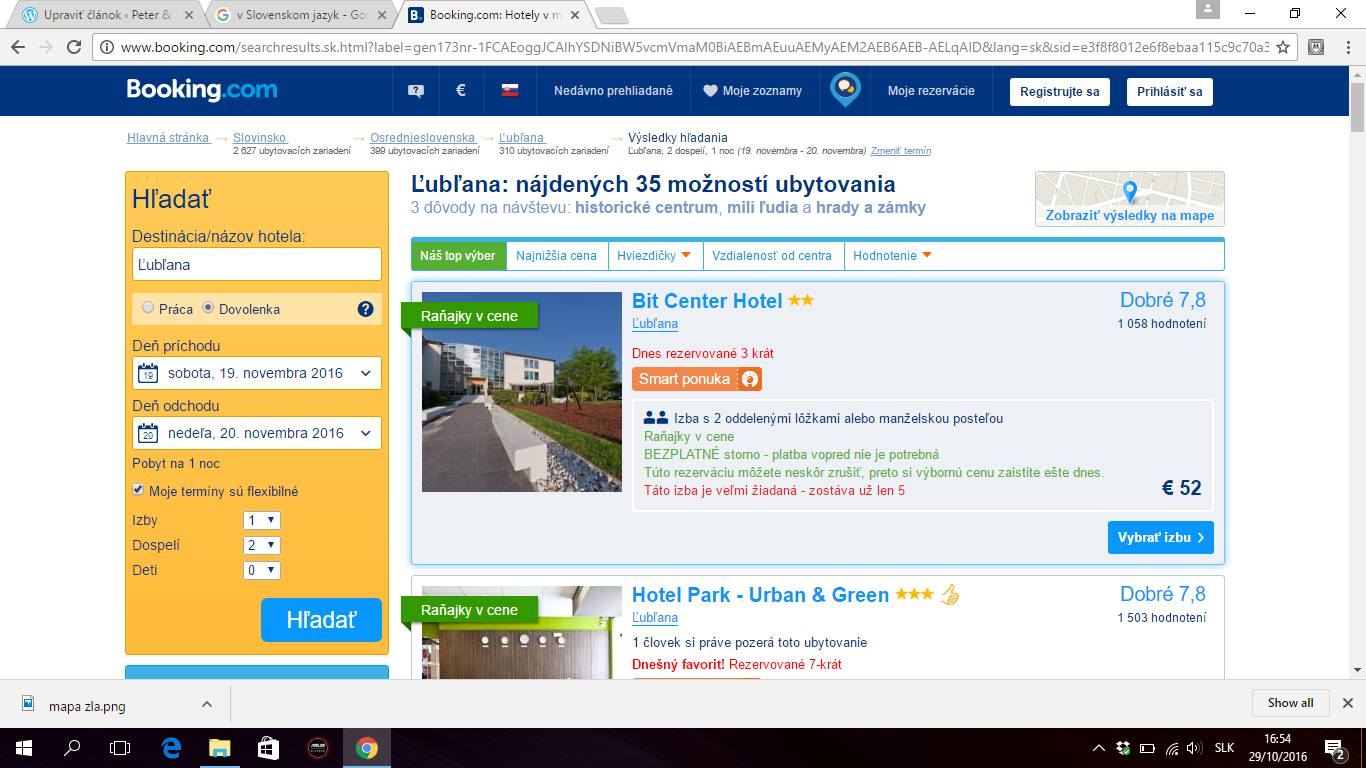1366x768 pixels.
Task: Click the Slovak flag language icon
Action: pos(510,91)
